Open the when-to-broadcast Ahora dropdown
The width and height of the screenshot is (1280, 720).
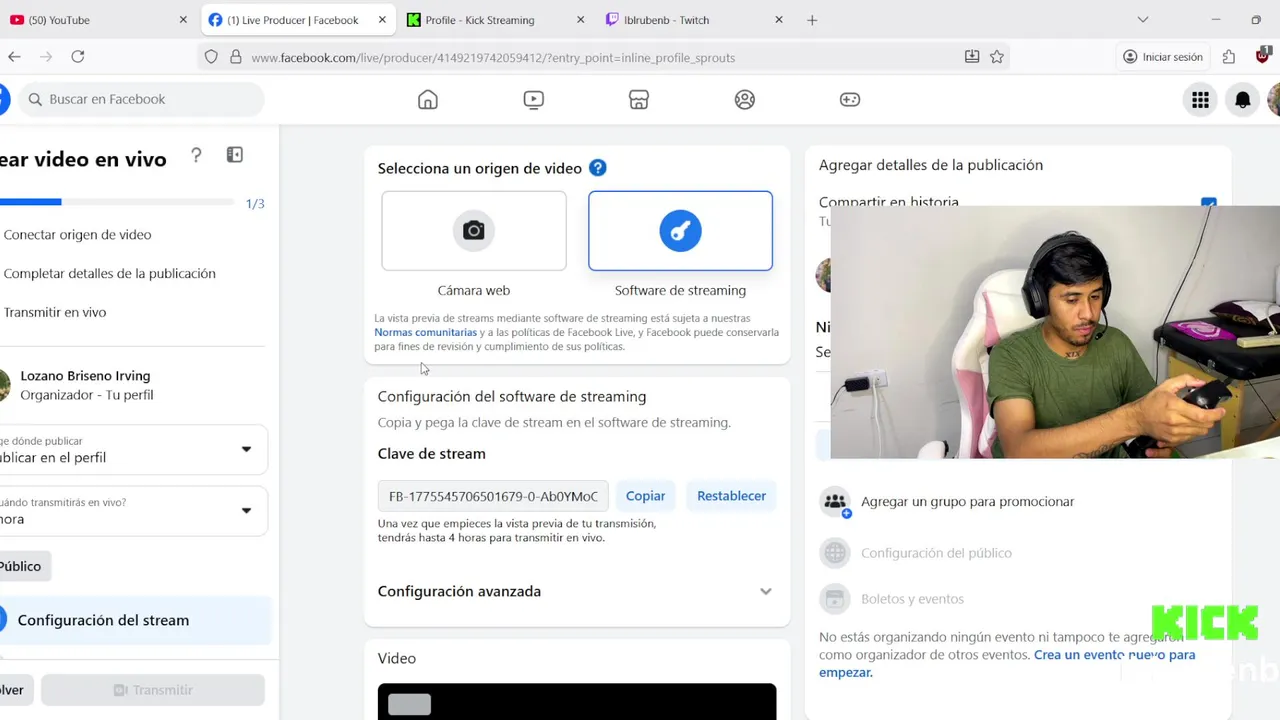point(133,511)
